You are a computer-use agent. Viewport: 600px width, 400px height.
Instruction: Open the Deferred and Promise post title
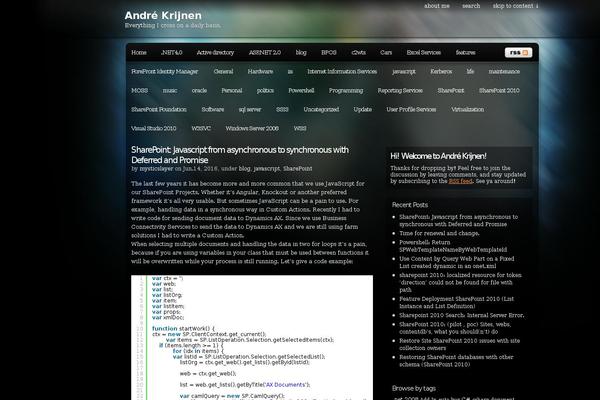(240, 155)
